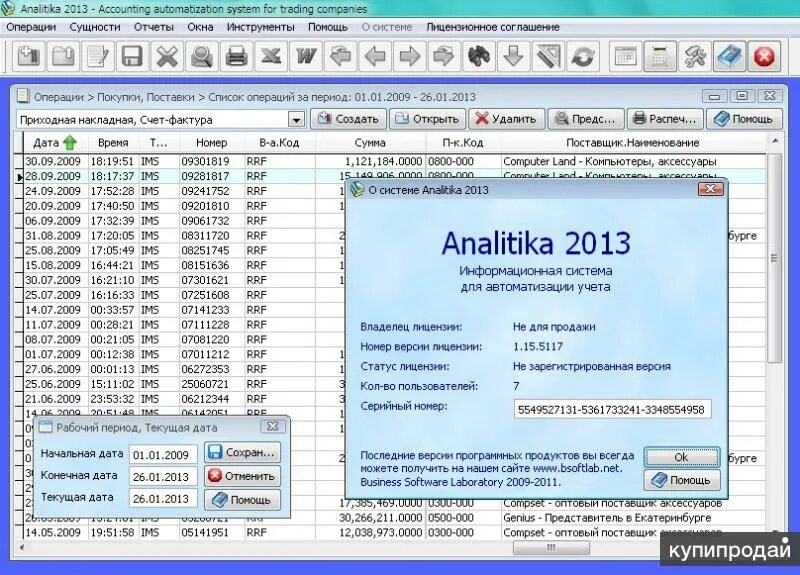The width and height of the screenshot is (800, 575).
Task: Click the ruler triangle design icon
Action: tap(548, 56)
